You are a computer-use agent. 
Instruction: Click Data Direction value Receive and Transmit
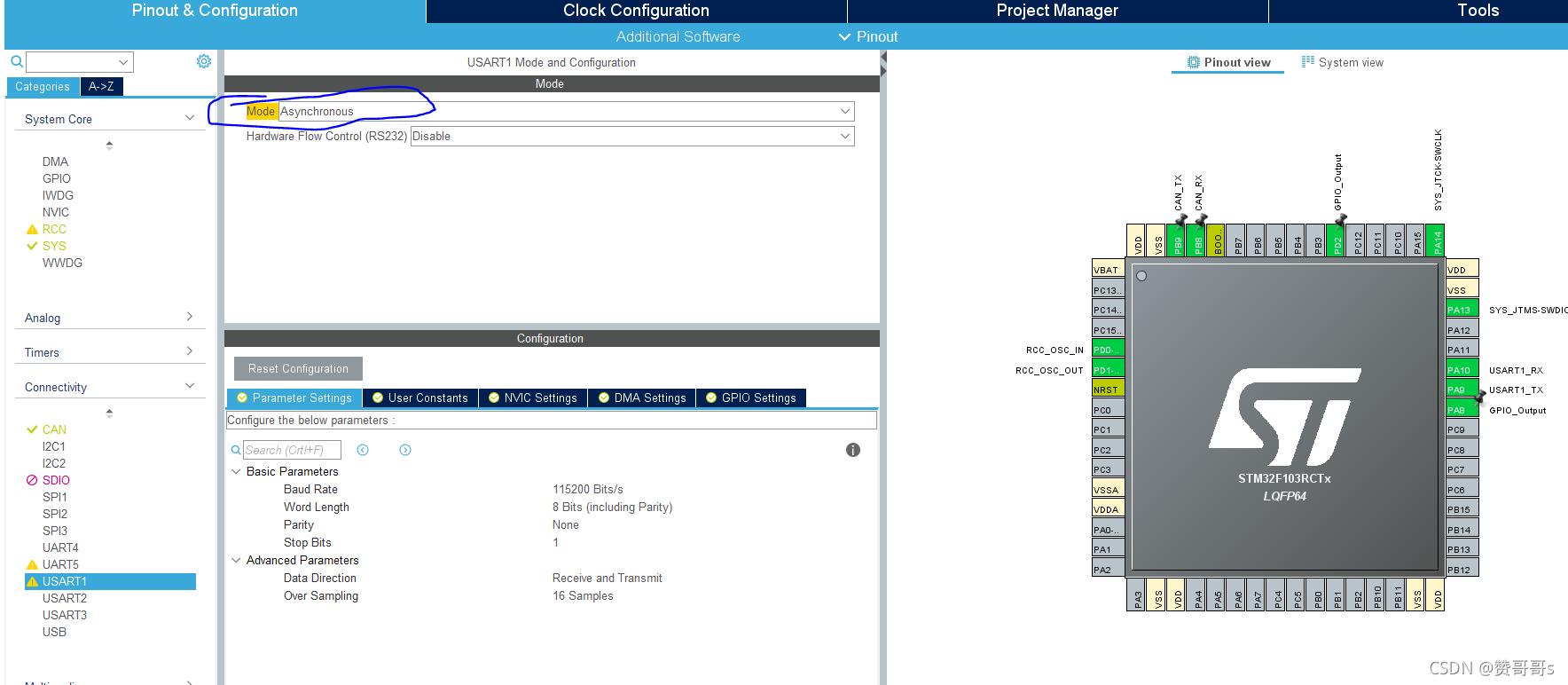(608, 578)
